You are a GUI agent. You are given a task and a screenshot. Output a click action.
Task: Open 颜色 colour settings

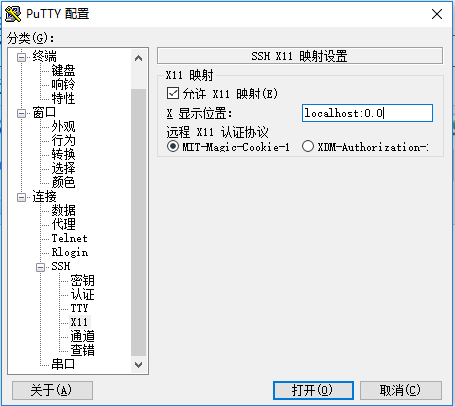click(63, 182)
